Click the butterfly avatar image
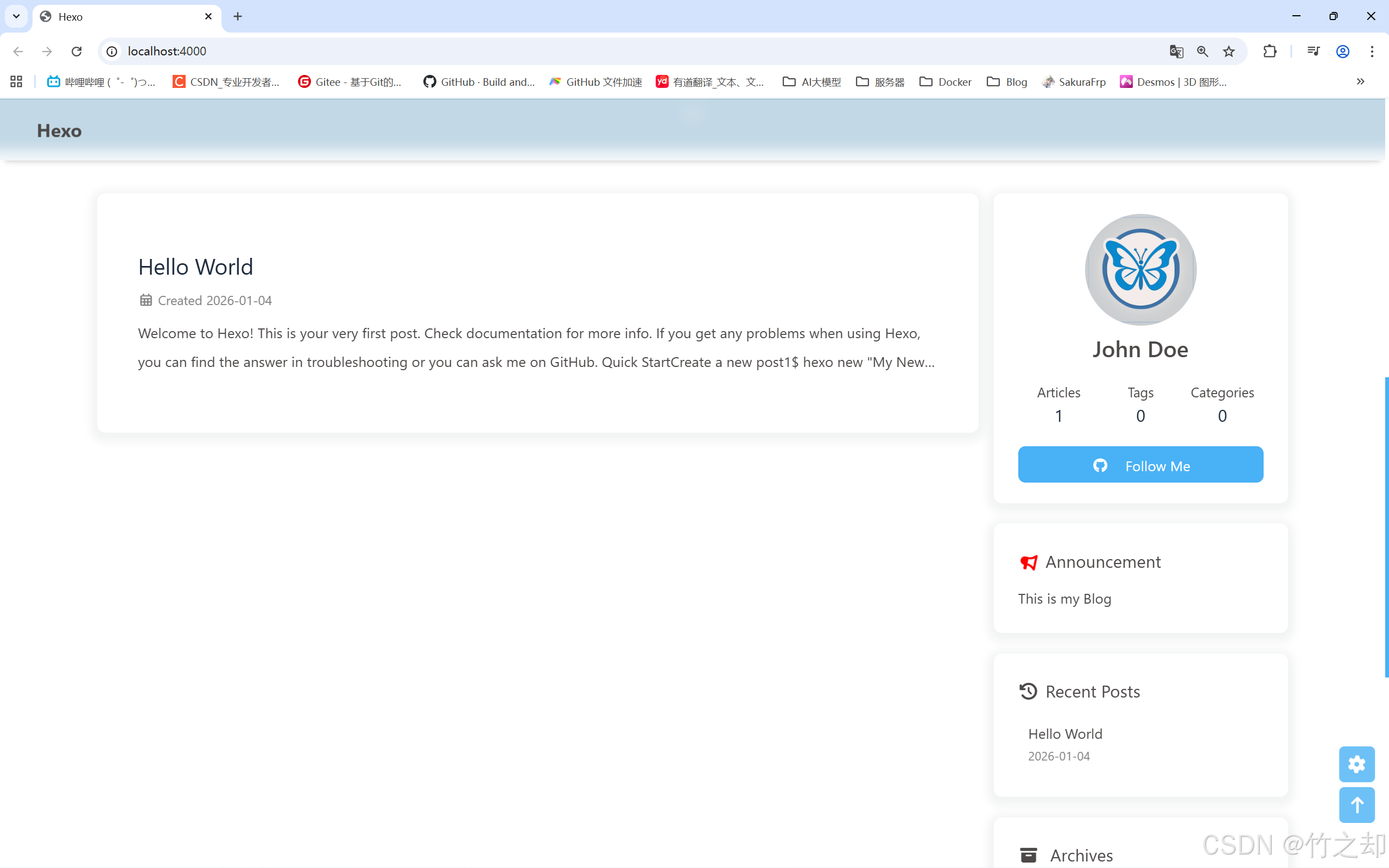Image resolution: width=1389 pixels, height=868 pixels. (1140, 270)
